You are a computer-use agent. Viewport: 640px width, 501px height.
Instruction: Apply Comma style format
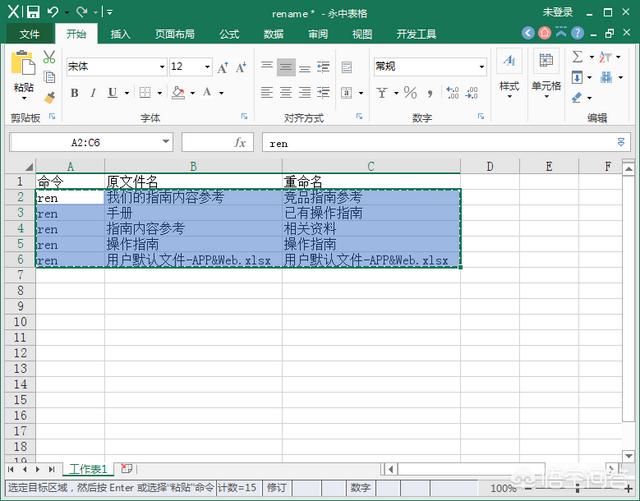(430, 94)
